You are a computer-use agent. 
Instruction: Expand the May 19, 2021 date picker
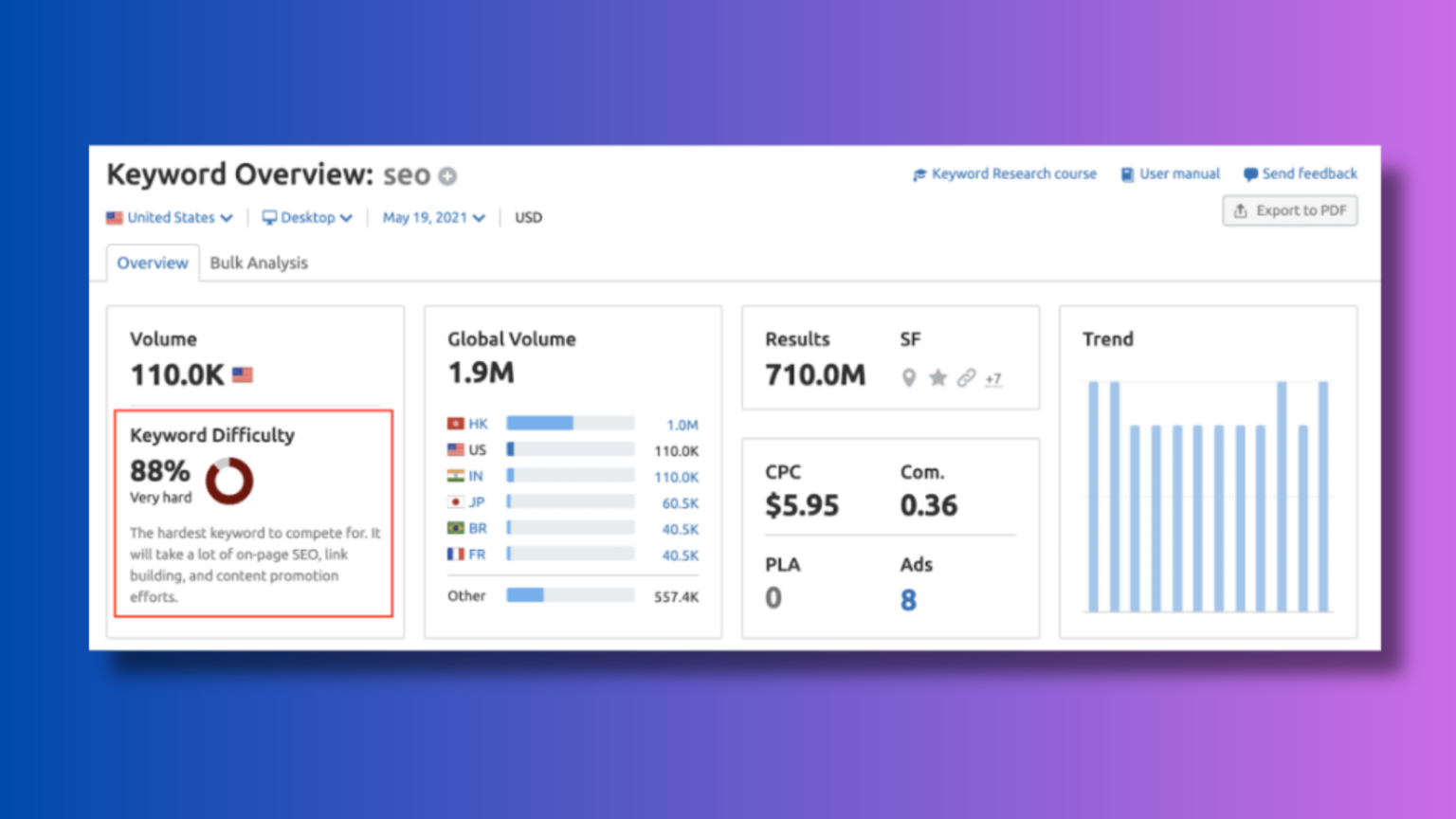(433, 218)
